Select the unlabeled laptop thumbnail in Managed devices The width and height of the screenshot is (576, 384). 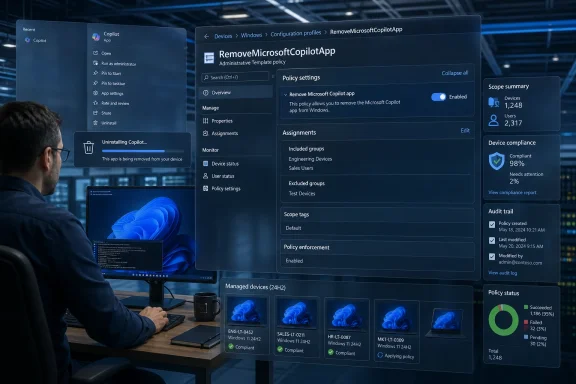[x=445, y=323]
